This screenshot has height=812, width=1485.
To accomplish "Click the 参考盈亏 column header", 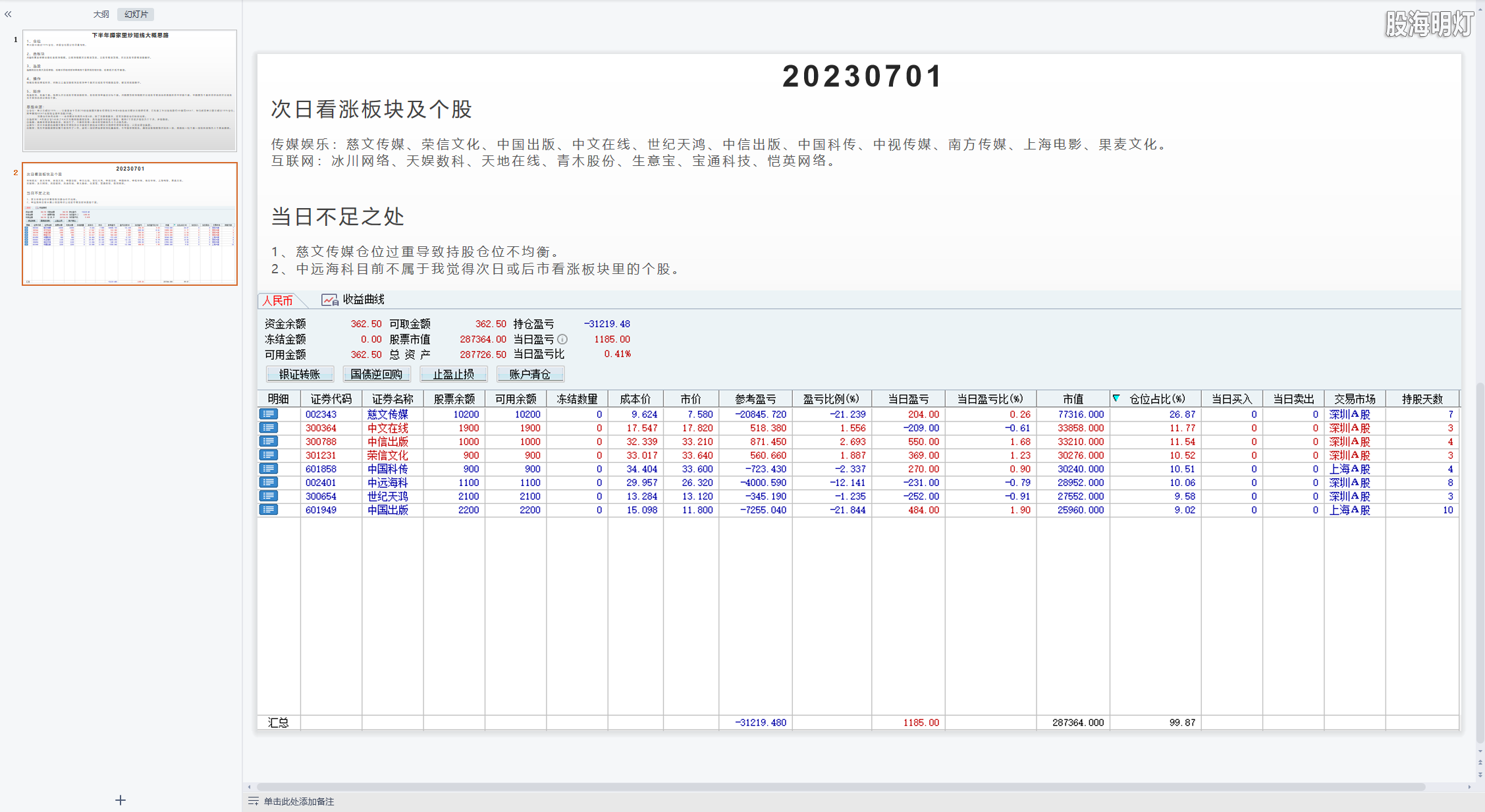I will coord(755,398).
